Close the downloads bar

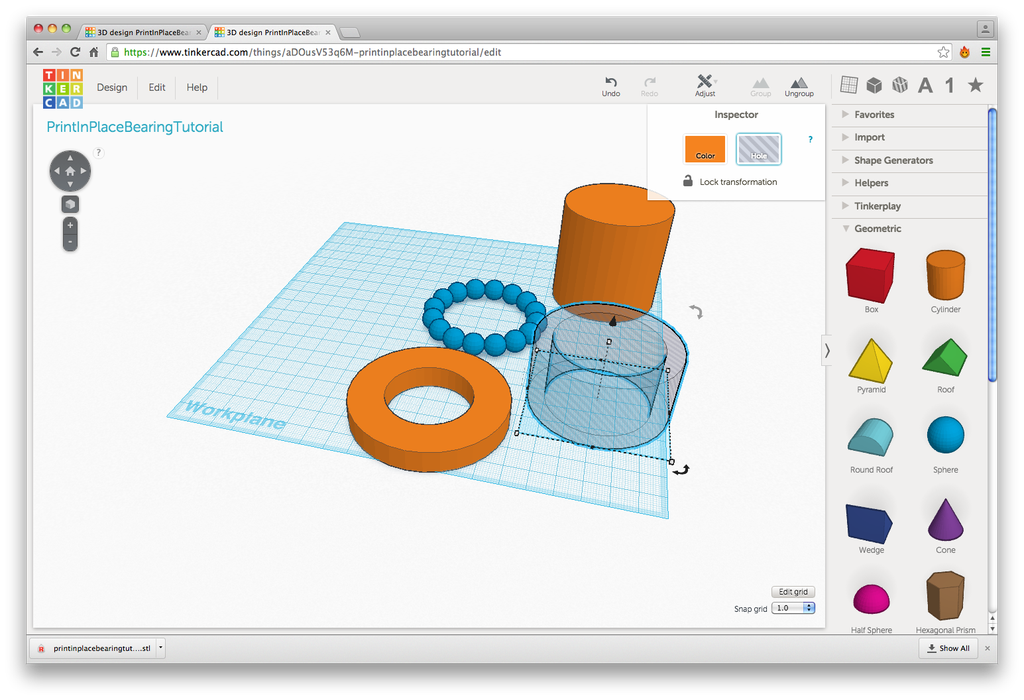point(987,648)
